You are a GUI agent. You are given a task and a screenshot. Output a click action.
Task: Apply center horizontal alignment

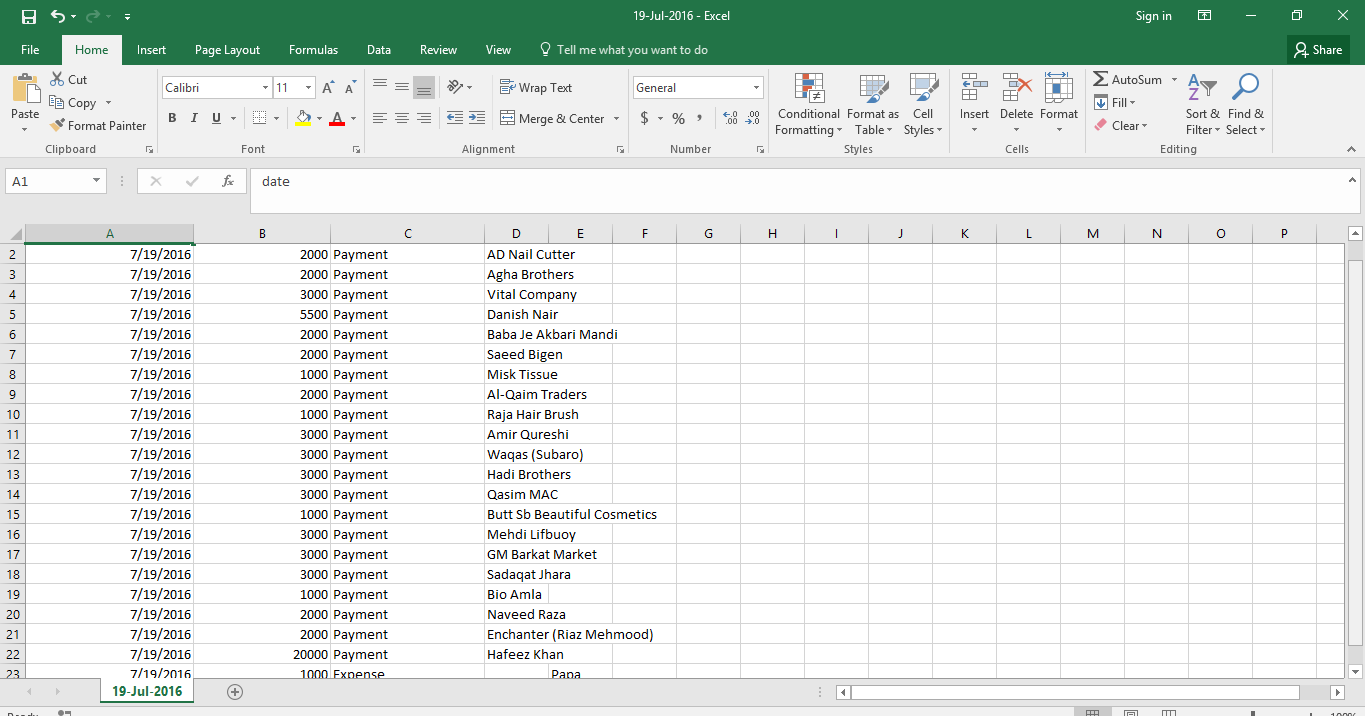(x=401, y=118)
